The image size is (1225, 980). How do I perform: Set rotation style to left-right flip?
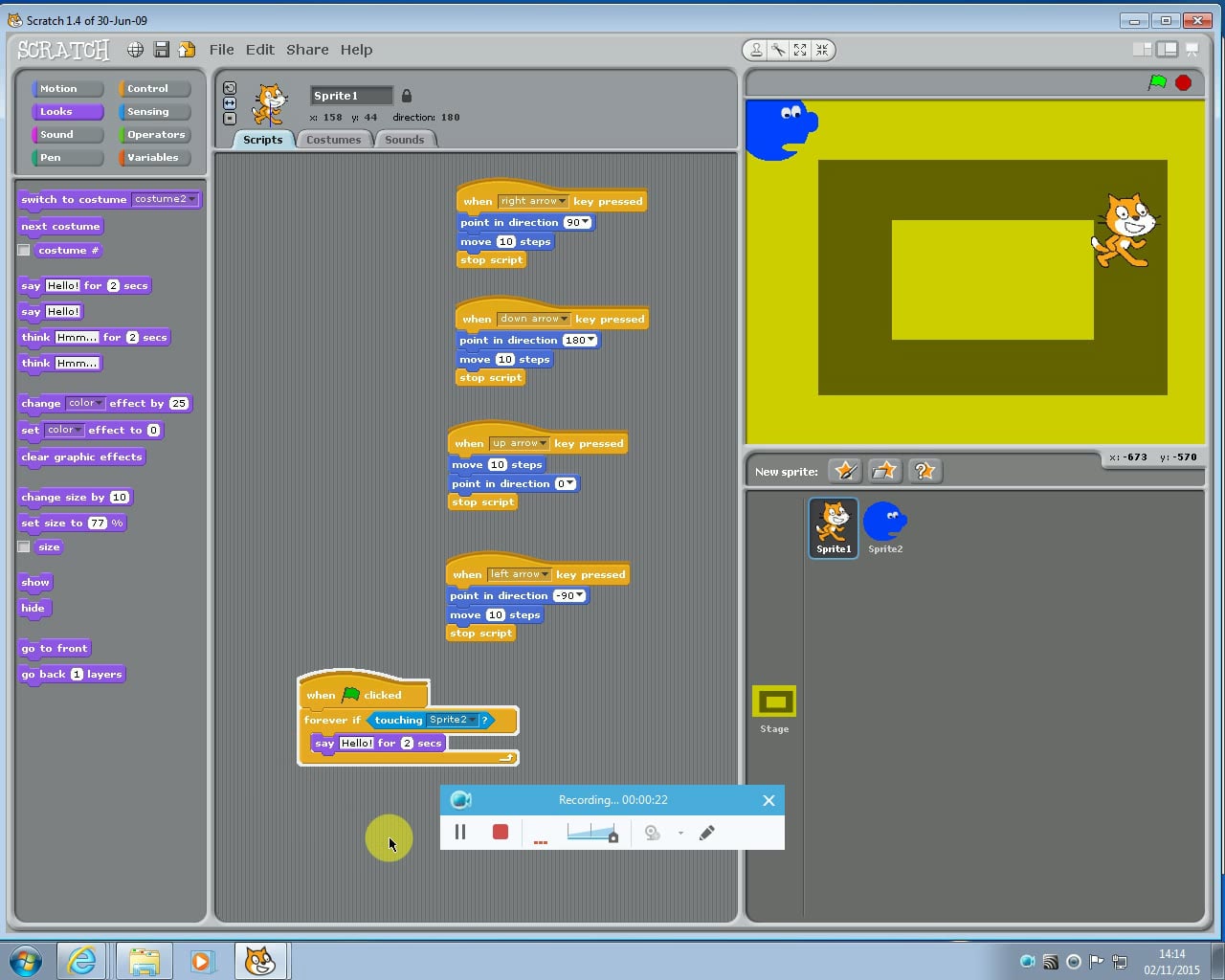[230, 103]
